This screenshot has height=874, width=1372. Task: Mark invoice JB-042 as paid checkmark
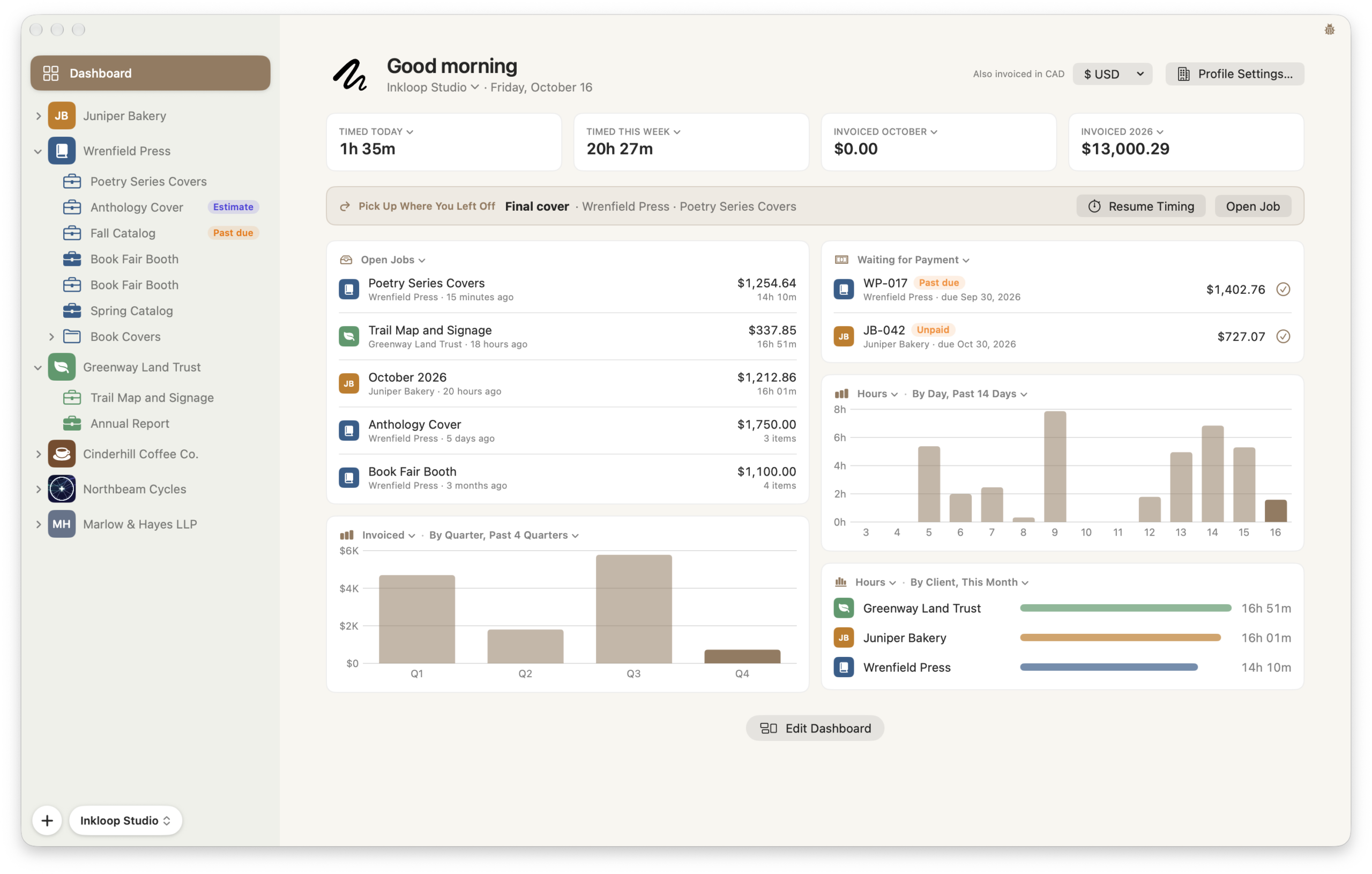tap(1283, 336)
